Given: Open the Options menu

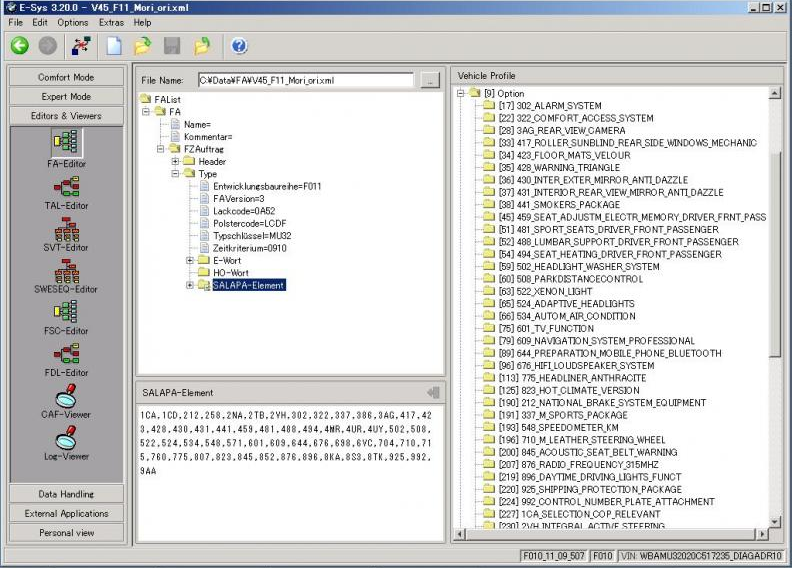Looking at the screenshot, I should 72,23.
